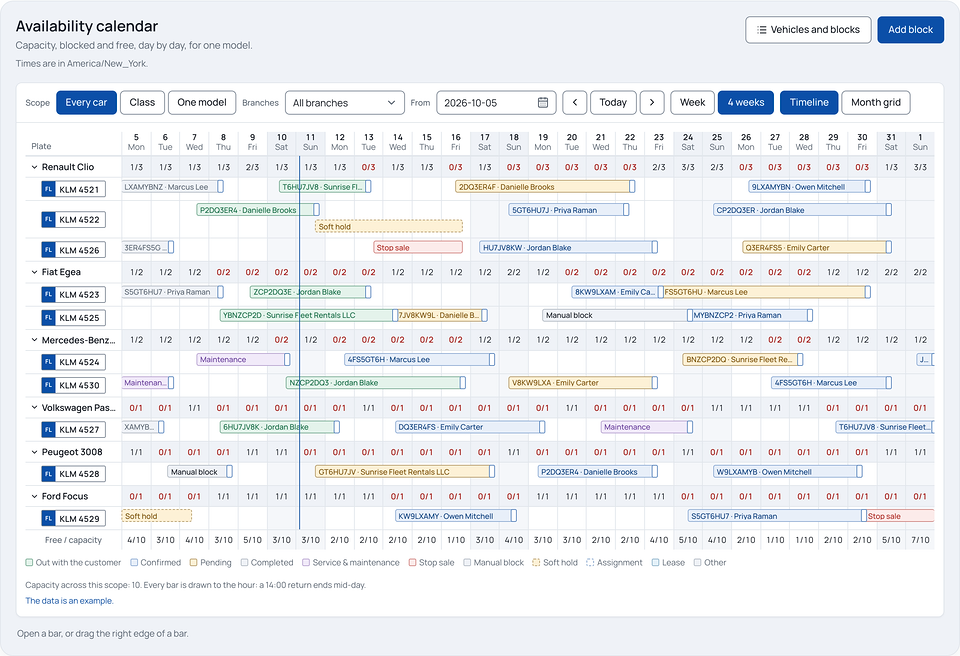This screenshot has width=960, height=656.
Task: Open the V8KW9LXA Emily Carter bar
Action: pos(583,383)
